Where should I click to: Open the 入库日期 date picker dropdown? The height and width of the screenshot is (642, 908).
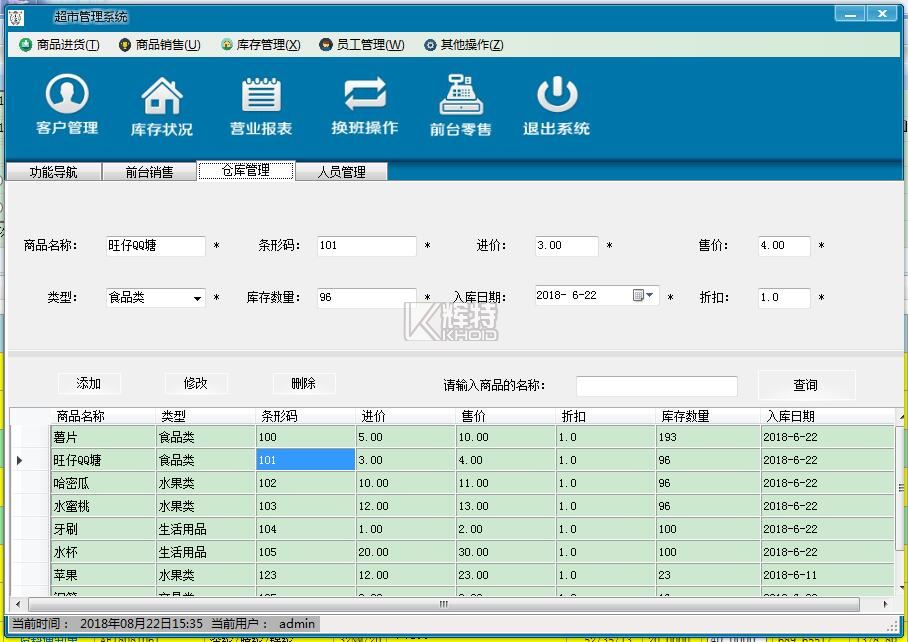tap(650, 295)
